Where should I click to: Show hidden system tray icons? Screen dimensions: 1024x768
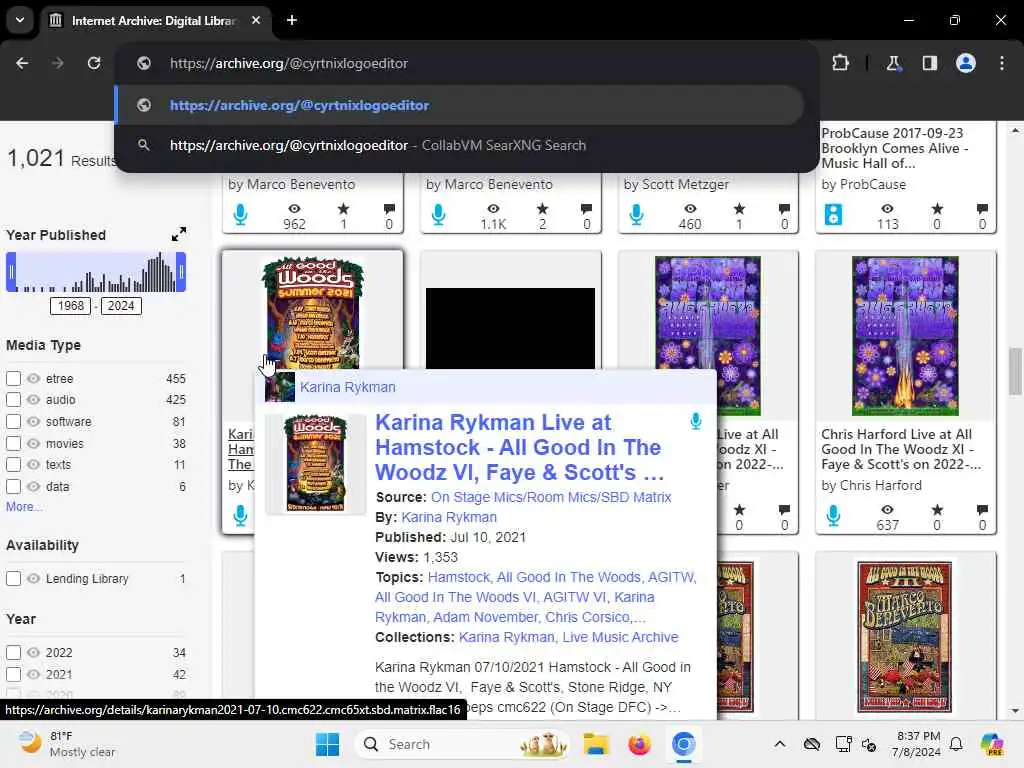click(x=780, y=744)
